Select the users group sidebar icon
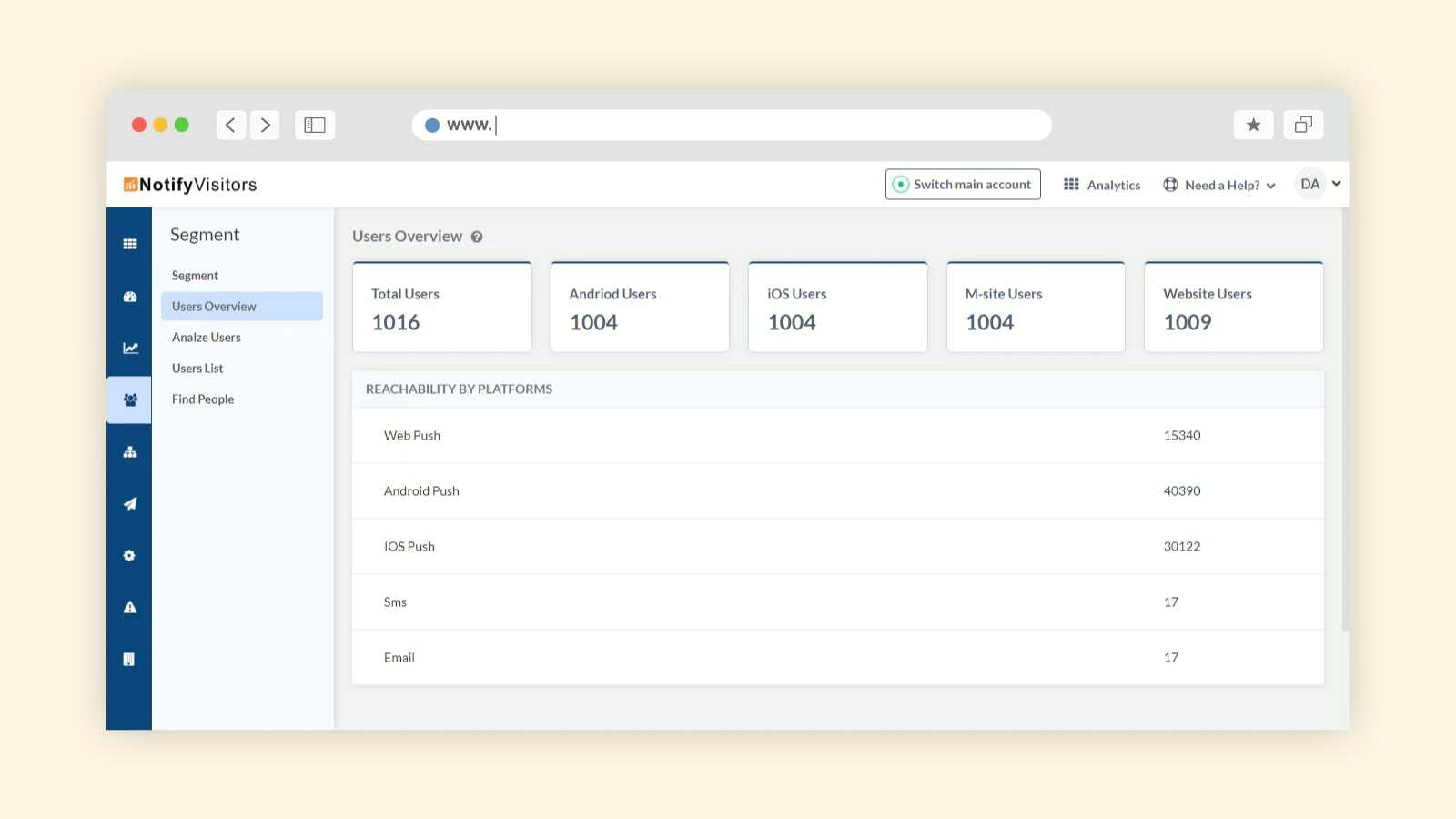 [130, 399]
